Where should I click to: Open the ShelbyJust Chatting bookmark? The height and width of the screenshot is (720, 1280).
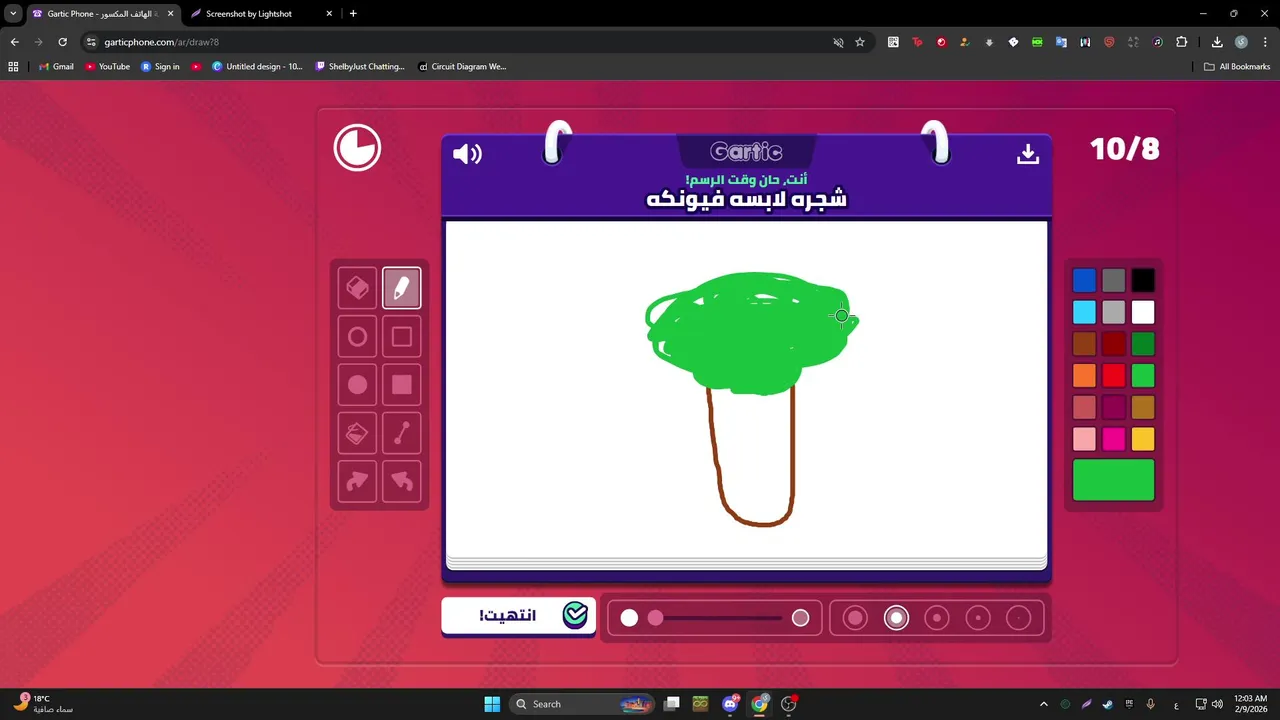[x=360, y=67]
